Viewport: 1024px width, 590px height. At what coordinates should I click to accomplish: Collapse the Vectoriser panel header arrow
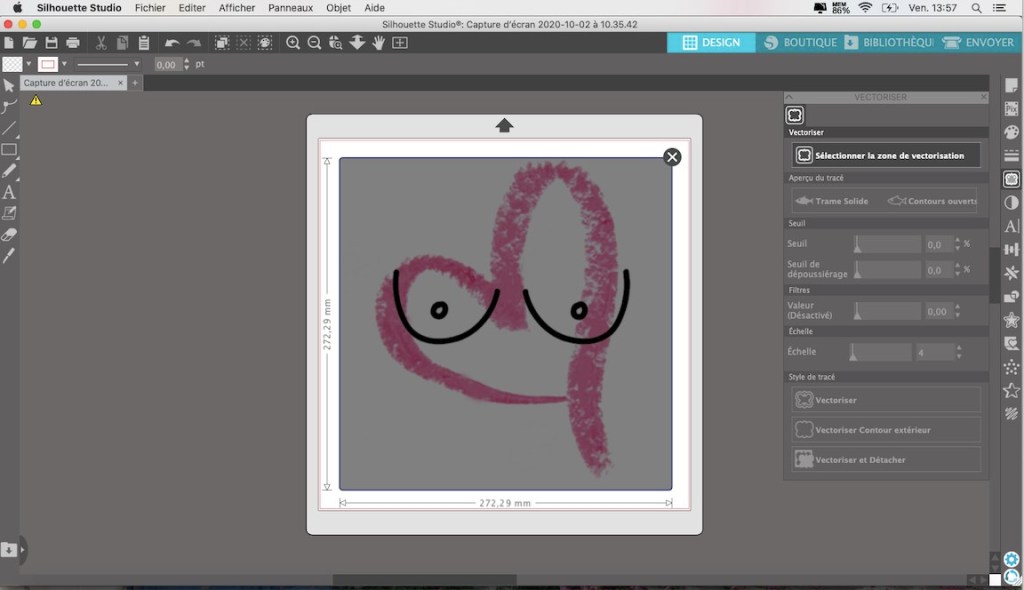pos(789,97)
